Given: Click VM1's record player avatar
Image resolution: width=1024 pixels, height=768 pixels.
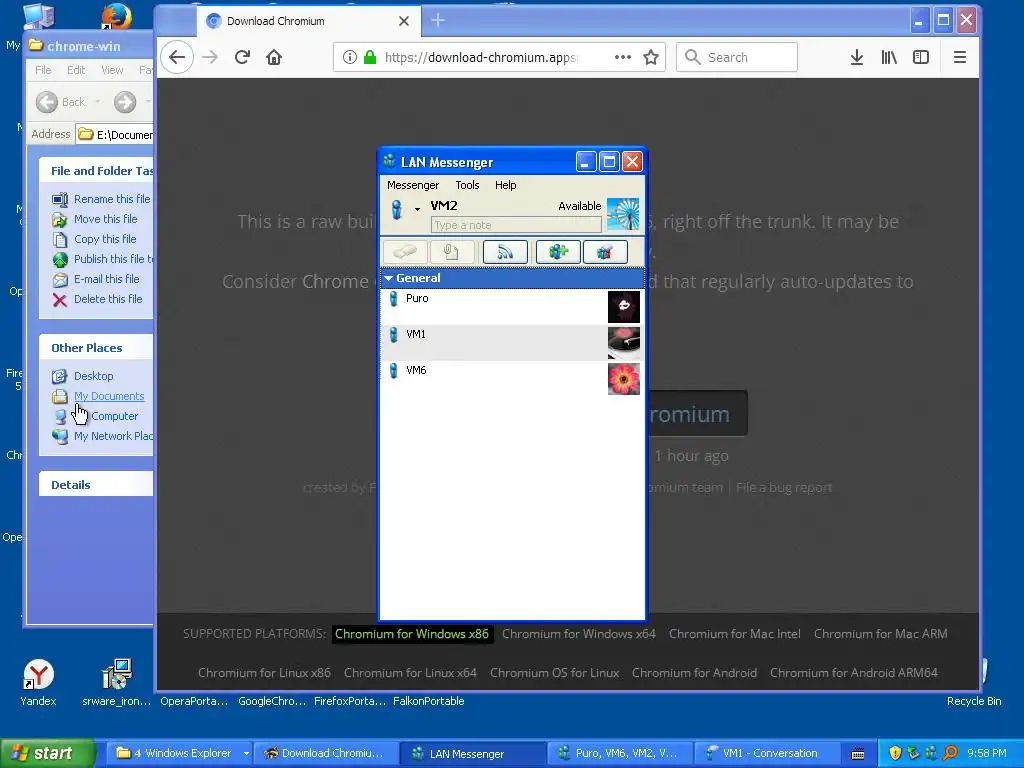Looking at the screenshot, I should pos(624,343).
